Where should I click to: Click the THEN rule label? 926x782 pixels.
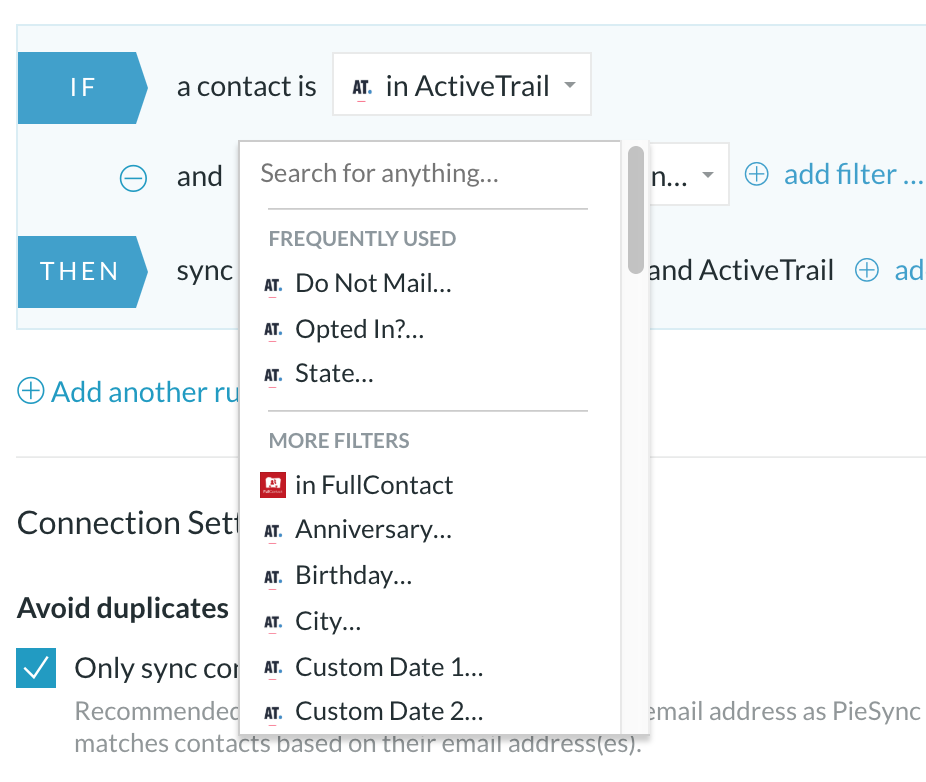click(82, 272)
